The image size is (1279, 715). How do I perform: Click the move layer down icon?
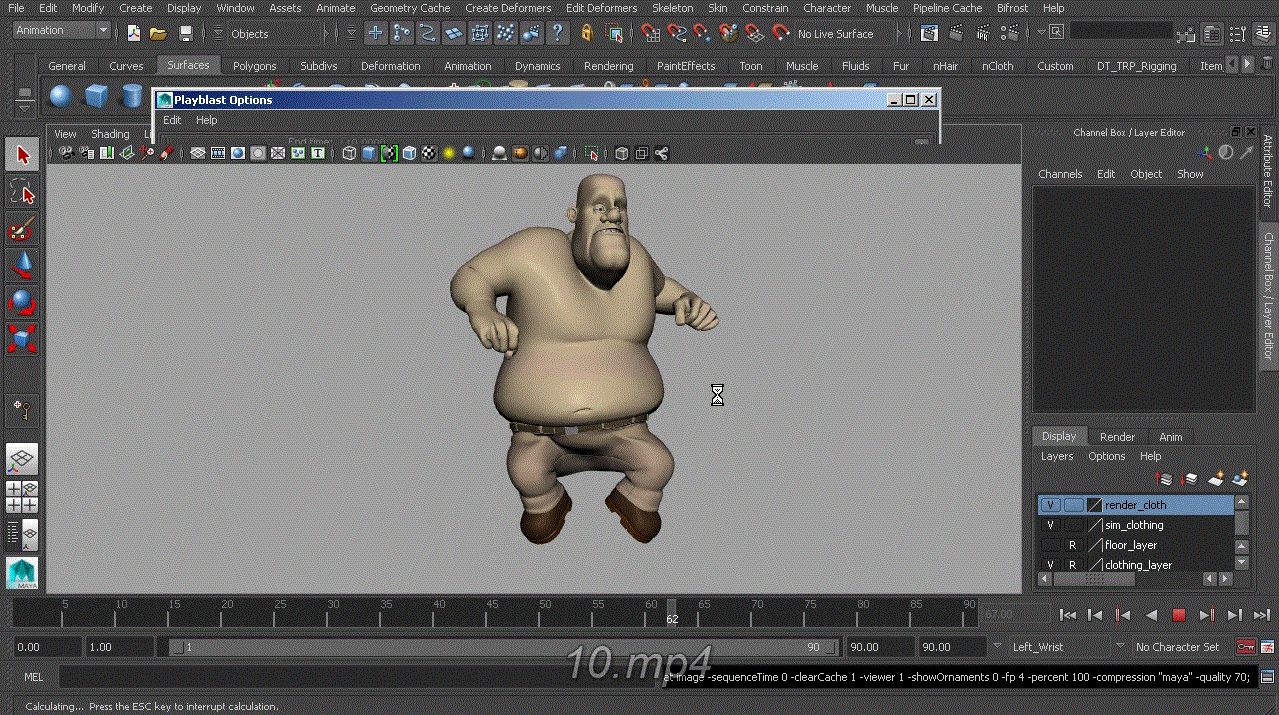(x=1190, y=479)
